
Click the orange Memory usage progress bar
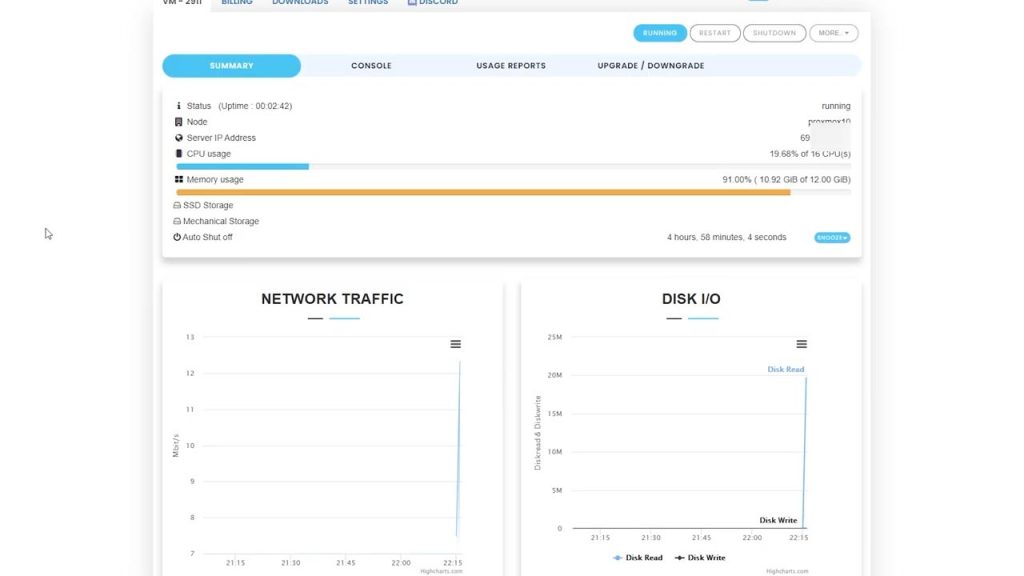click(x=483, y=193)
